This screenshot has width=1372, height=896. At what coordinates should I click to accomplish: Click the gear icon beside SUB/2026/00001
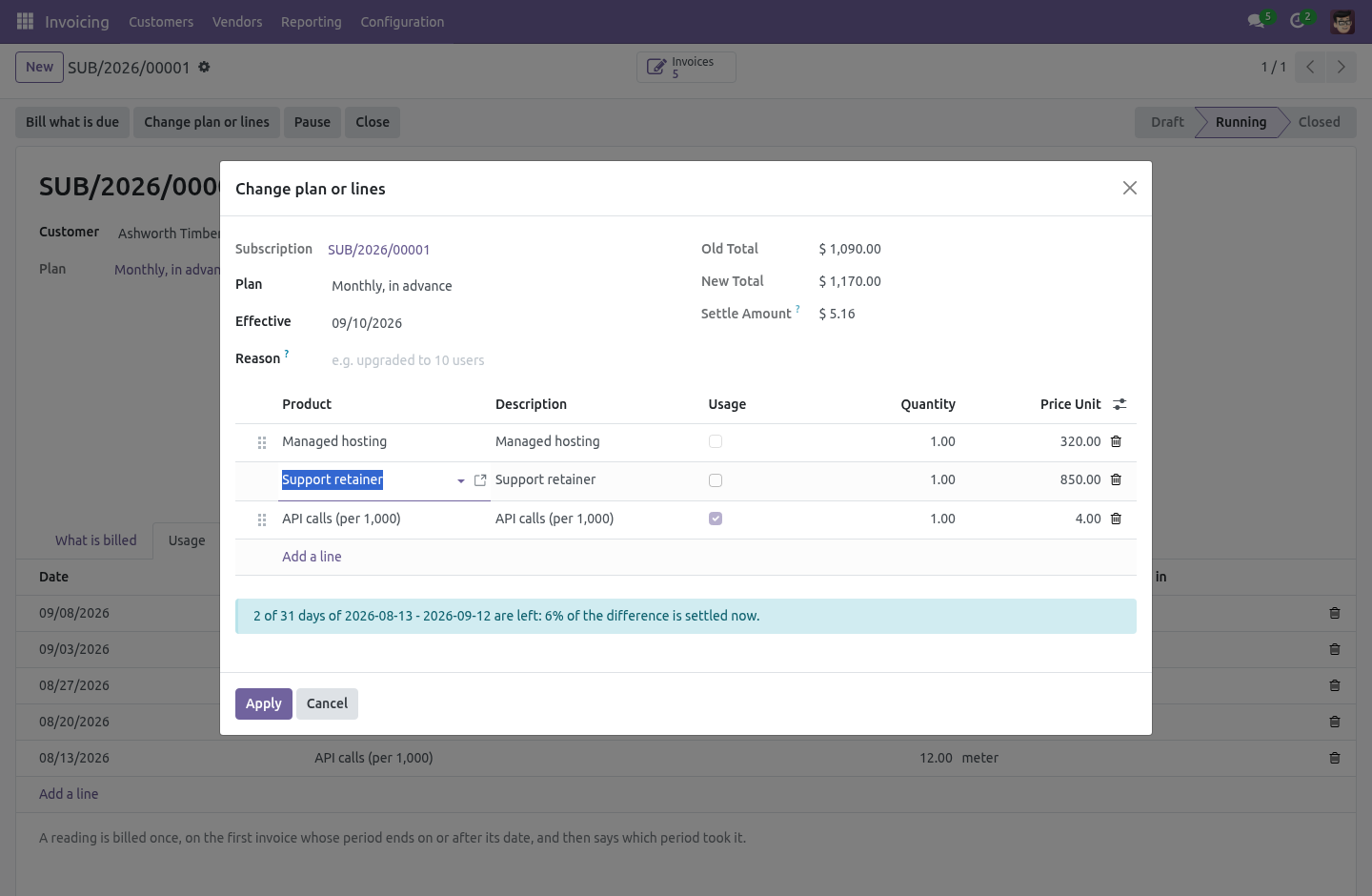204,67
